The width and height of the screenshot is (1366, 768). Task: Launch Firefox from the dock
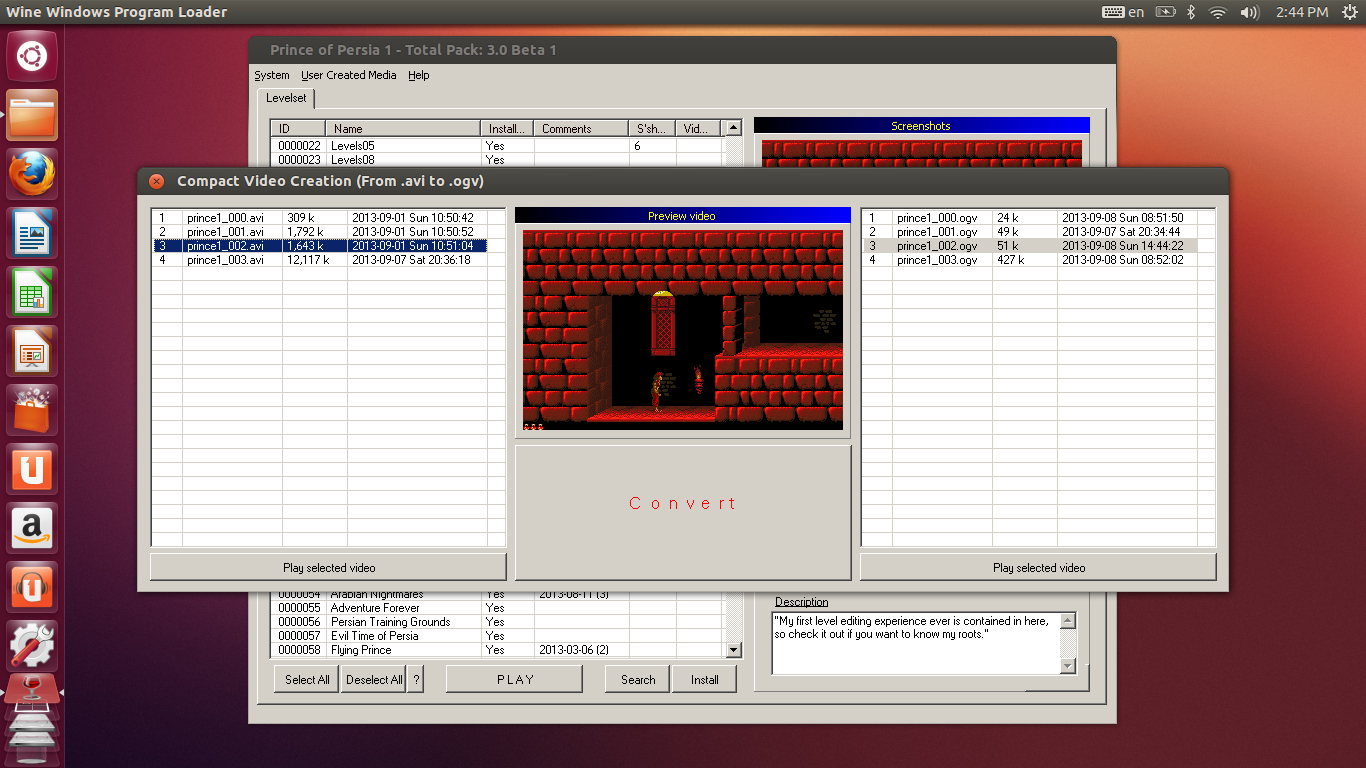[32, 174]
